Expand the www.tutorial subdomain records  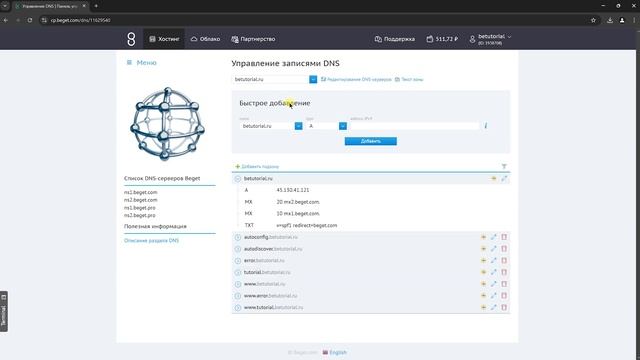coord(238,307)
